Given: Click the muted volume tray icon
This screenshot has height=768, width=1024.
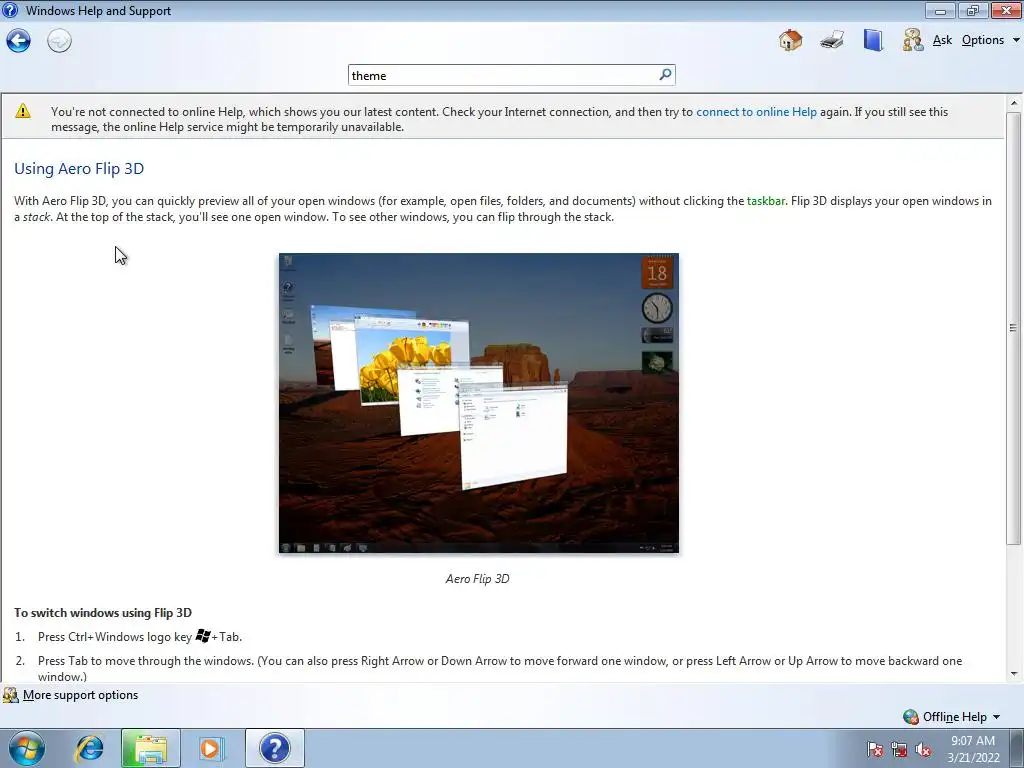Looking at the screenshot, I should point(923,749).
